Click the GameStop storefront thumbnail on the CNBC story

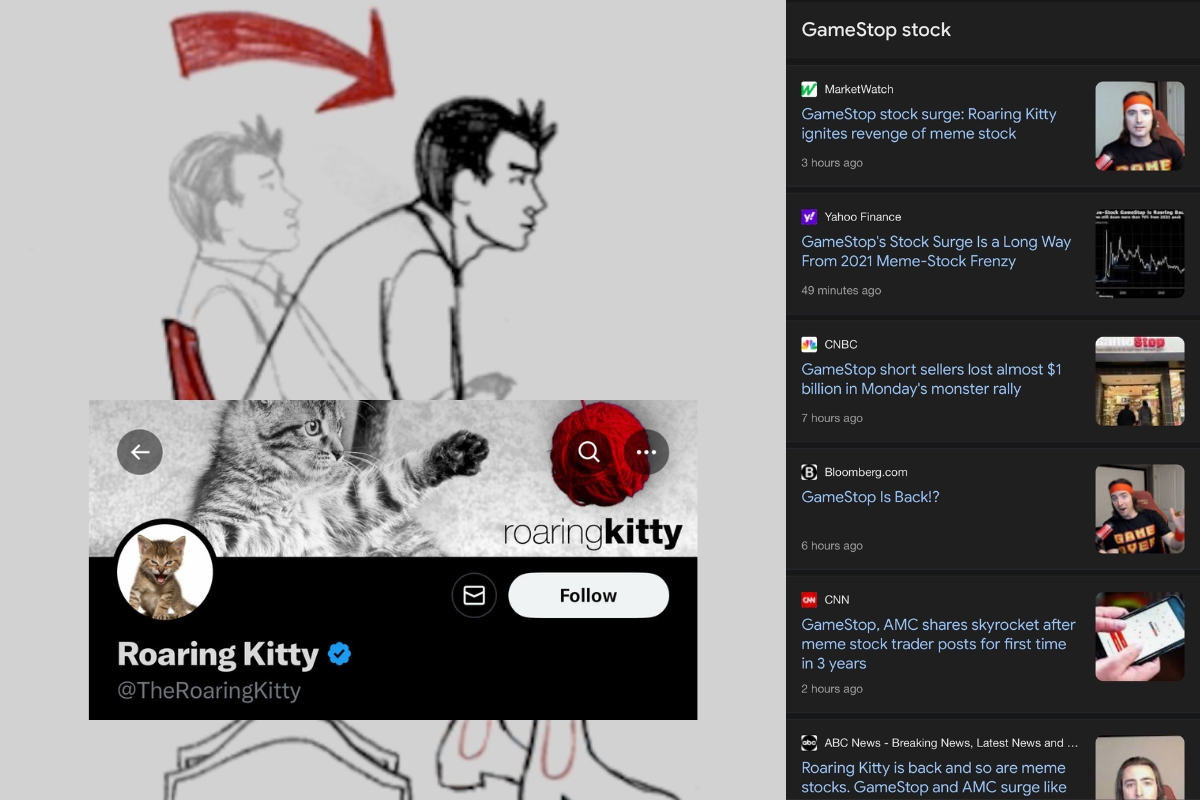[x=1139, y=381]
